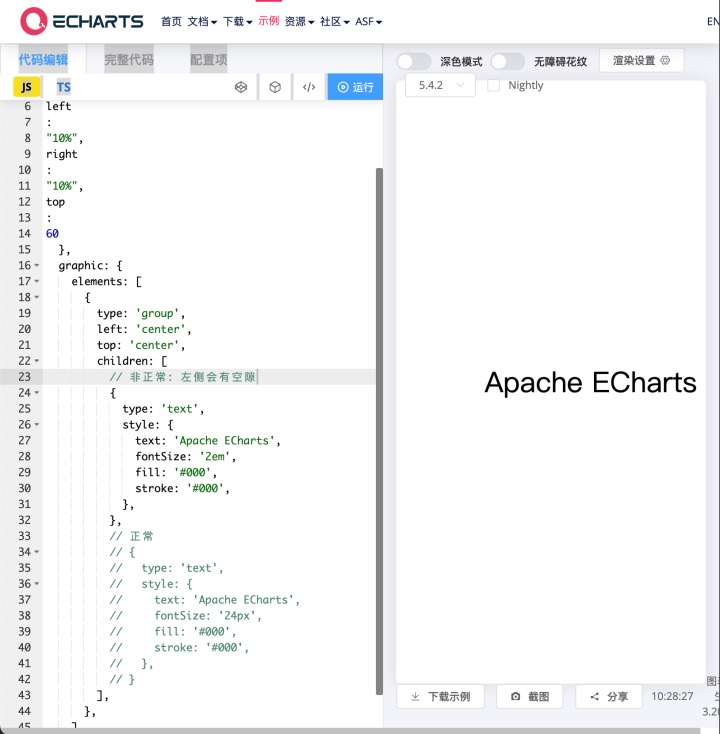Click the share icon

595,697
